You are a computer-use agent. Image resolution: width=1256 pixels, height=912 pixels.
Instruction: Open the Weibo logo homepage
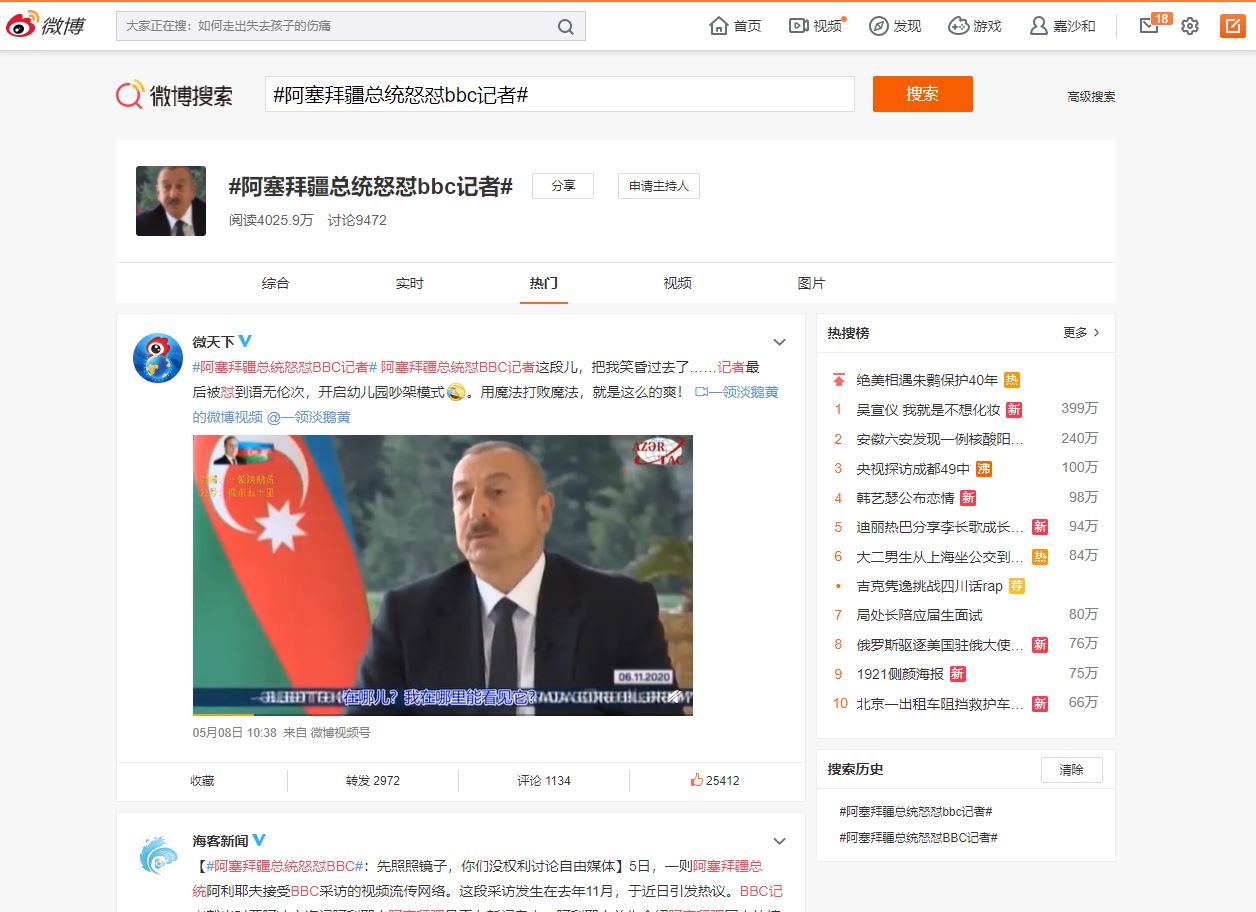[x=46, y=25]
